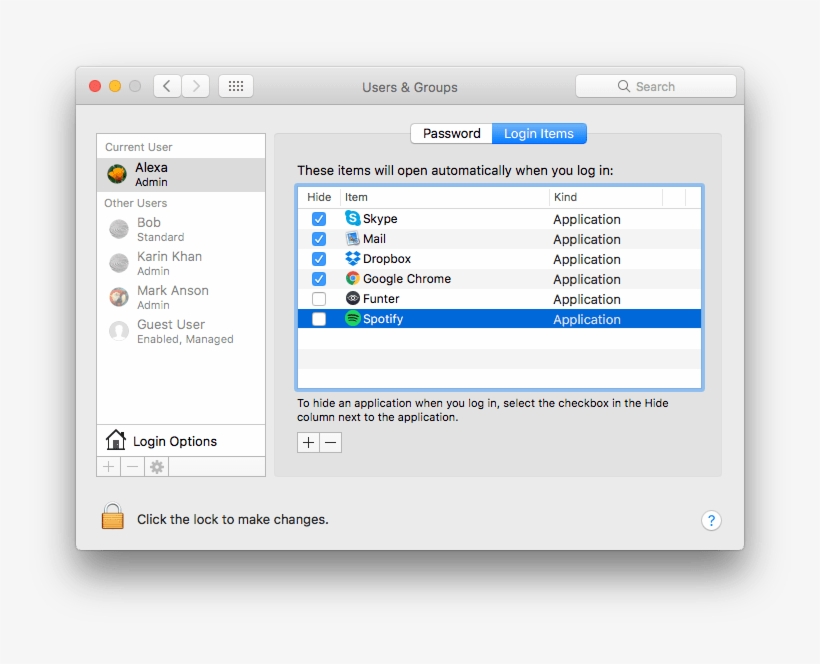Open the gear action menu below the user list
This screenshot has height=664, width=820.
pyautogui.click(x=157, y=465)
